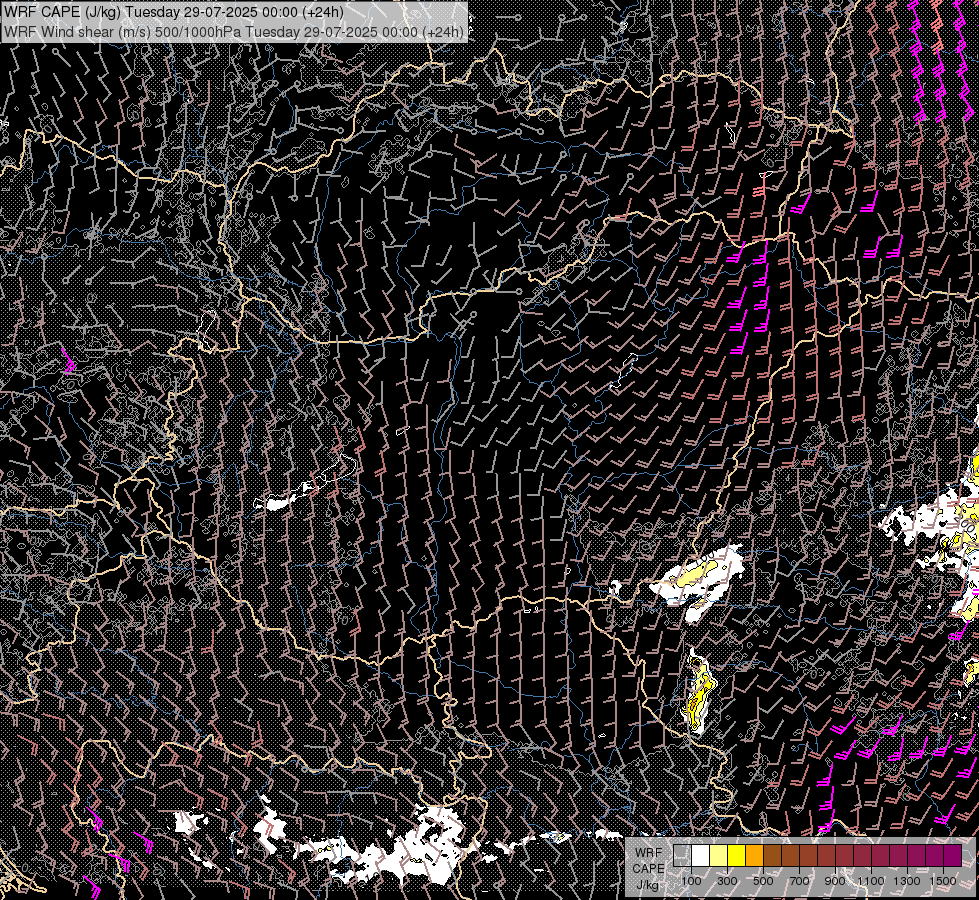This screenshot has width=979, height=900.
Task: Click the legend value 1100
Action: 870,881
